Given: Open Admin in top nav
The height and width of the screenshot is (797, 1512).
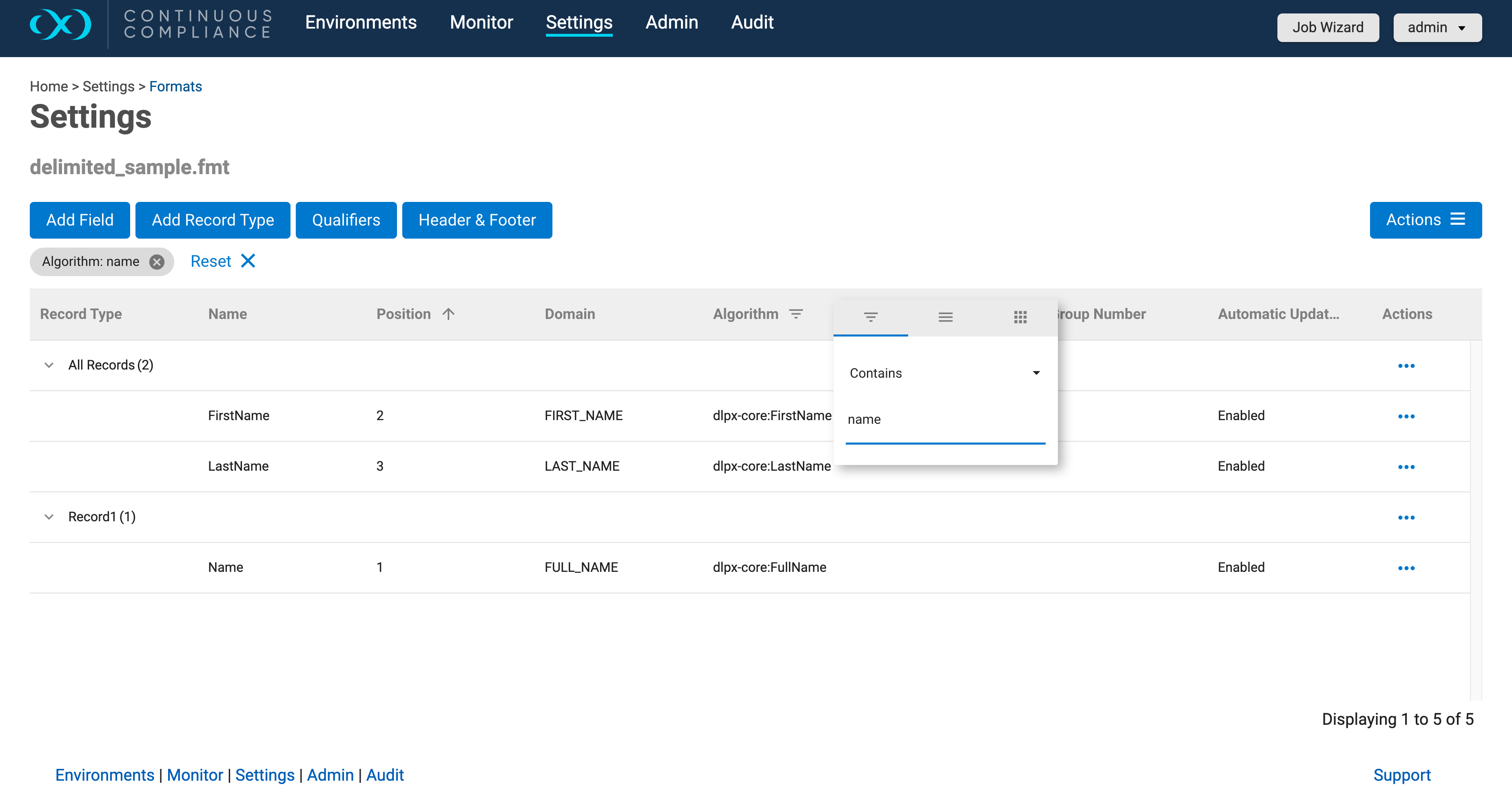Looking at the screenshot, I should tap(672, 22).
